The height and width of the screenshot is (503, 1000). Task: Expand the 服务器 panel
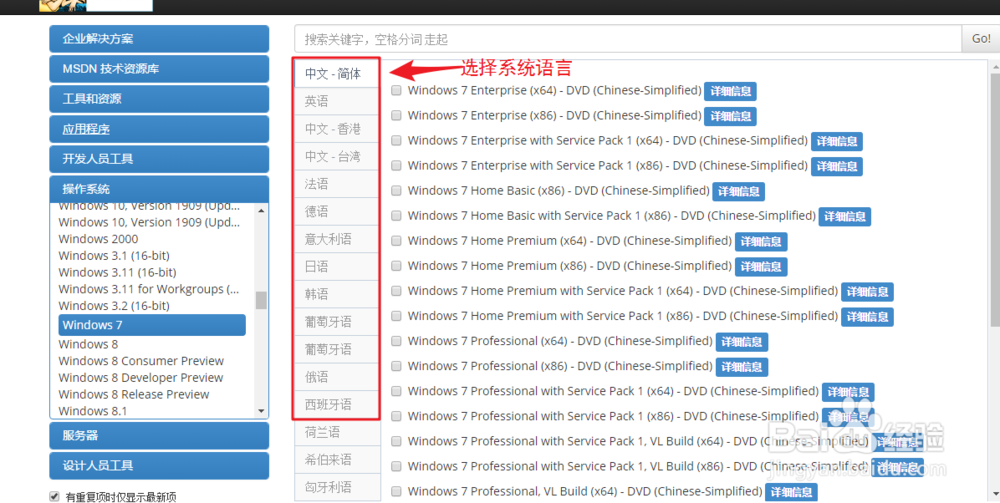coord(159,435)
